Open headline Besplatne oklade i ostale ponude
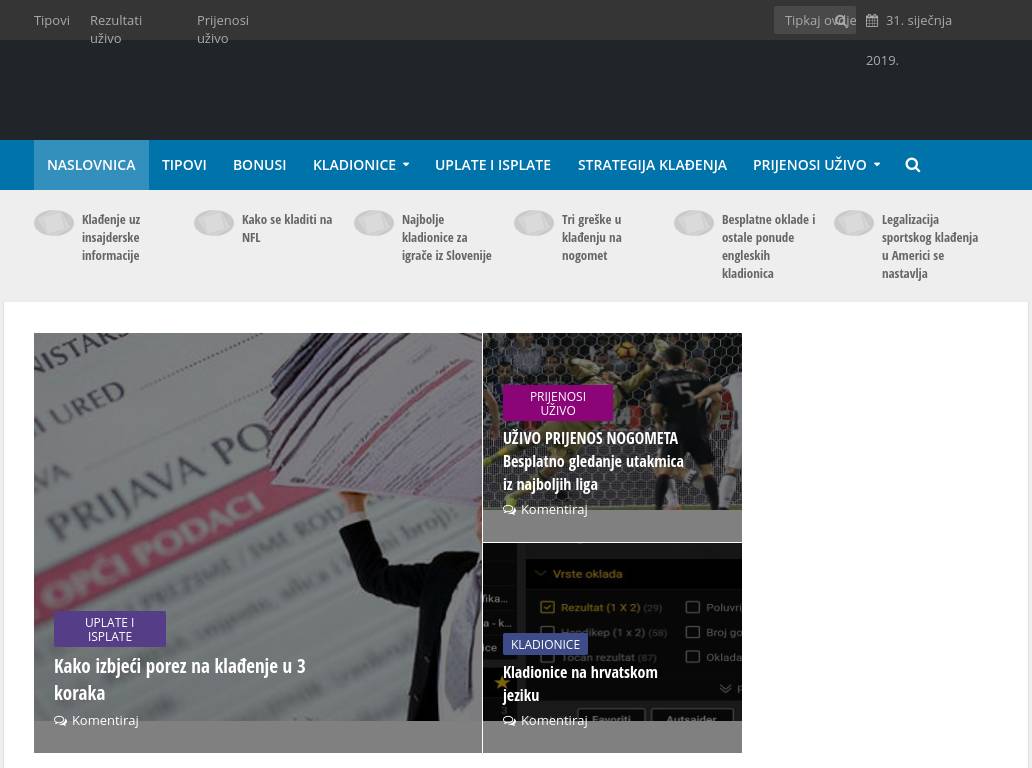Screen dimensions: 1032x768 (768, 246)
